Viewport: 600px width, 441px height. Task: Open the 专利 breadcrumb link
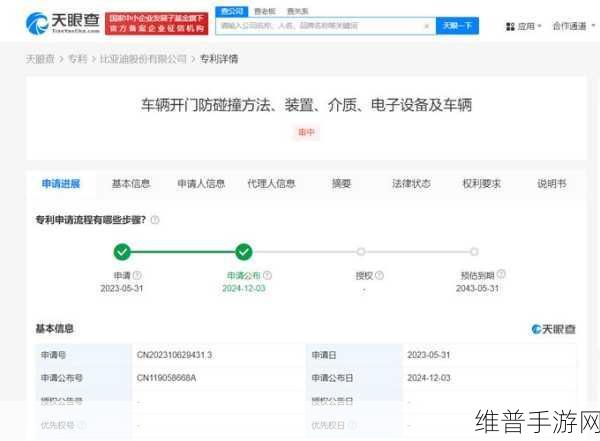pos(78,59)
